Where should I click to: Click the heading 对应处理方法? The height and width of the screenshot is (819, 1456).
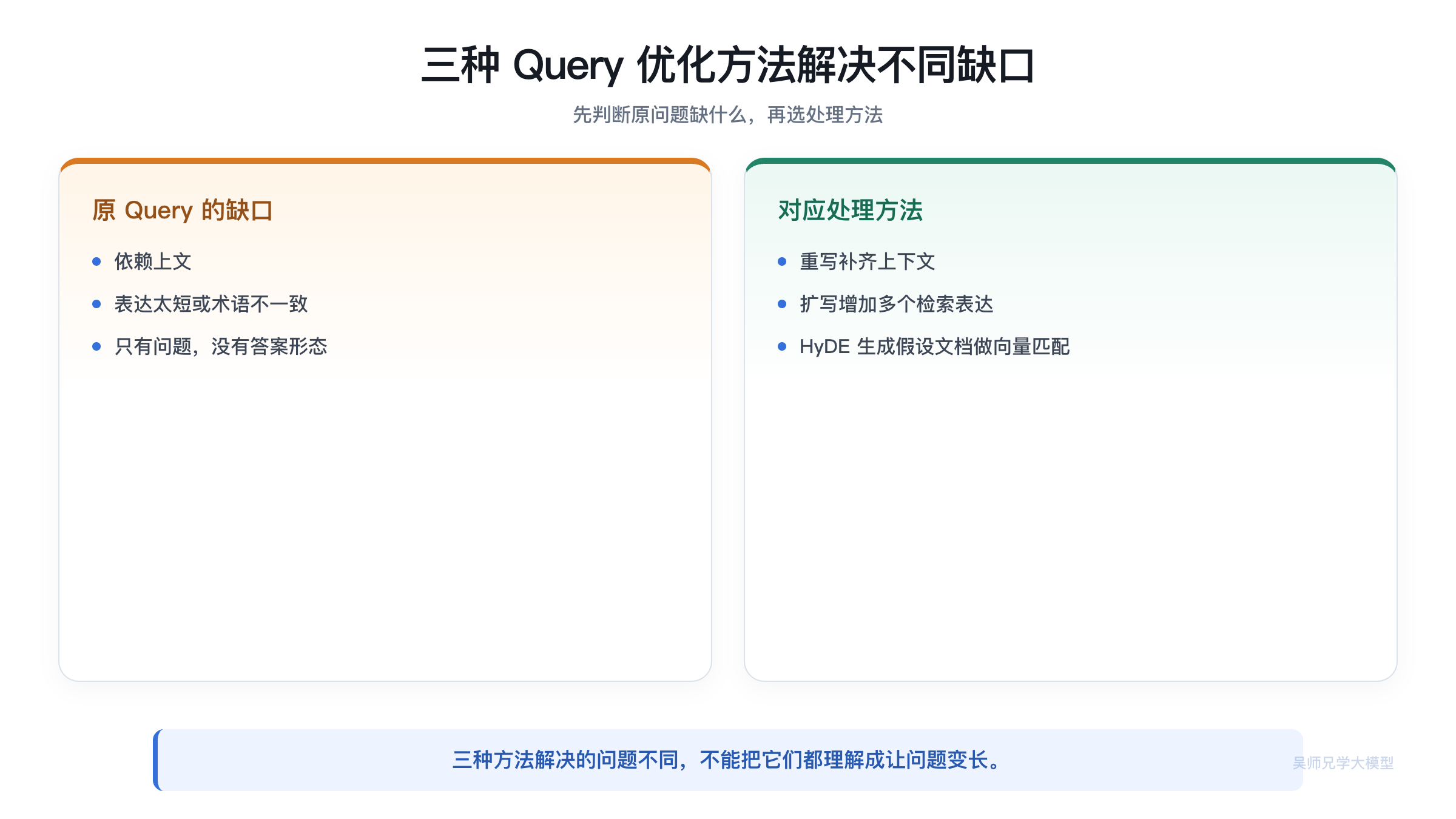[x=851, y=211]
